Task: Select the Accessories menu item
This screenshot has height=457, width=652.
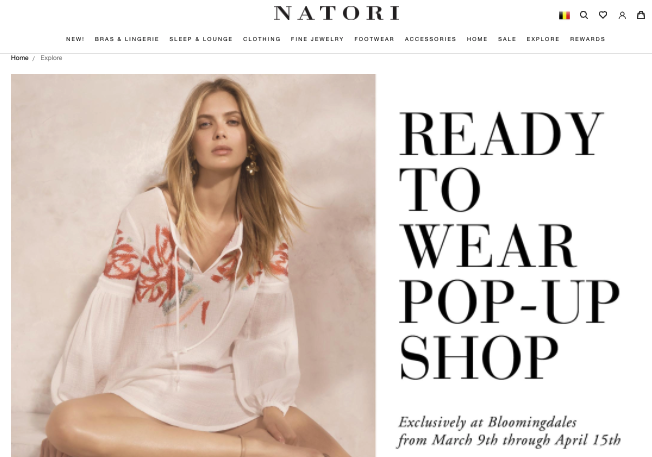Action: (x=430, y=39)
